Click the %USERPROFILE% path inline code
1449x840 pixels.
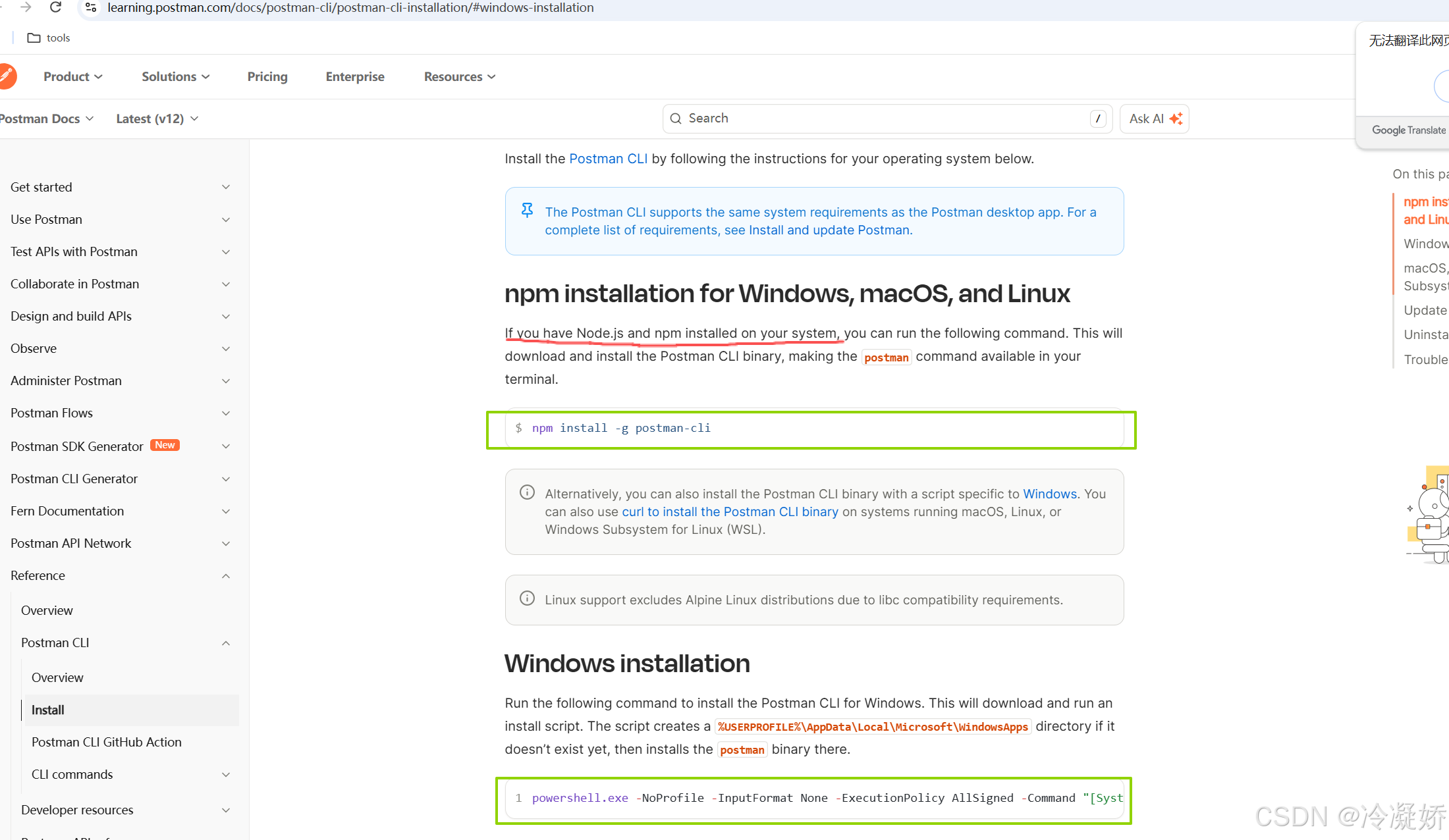click(x=873, y=727)
